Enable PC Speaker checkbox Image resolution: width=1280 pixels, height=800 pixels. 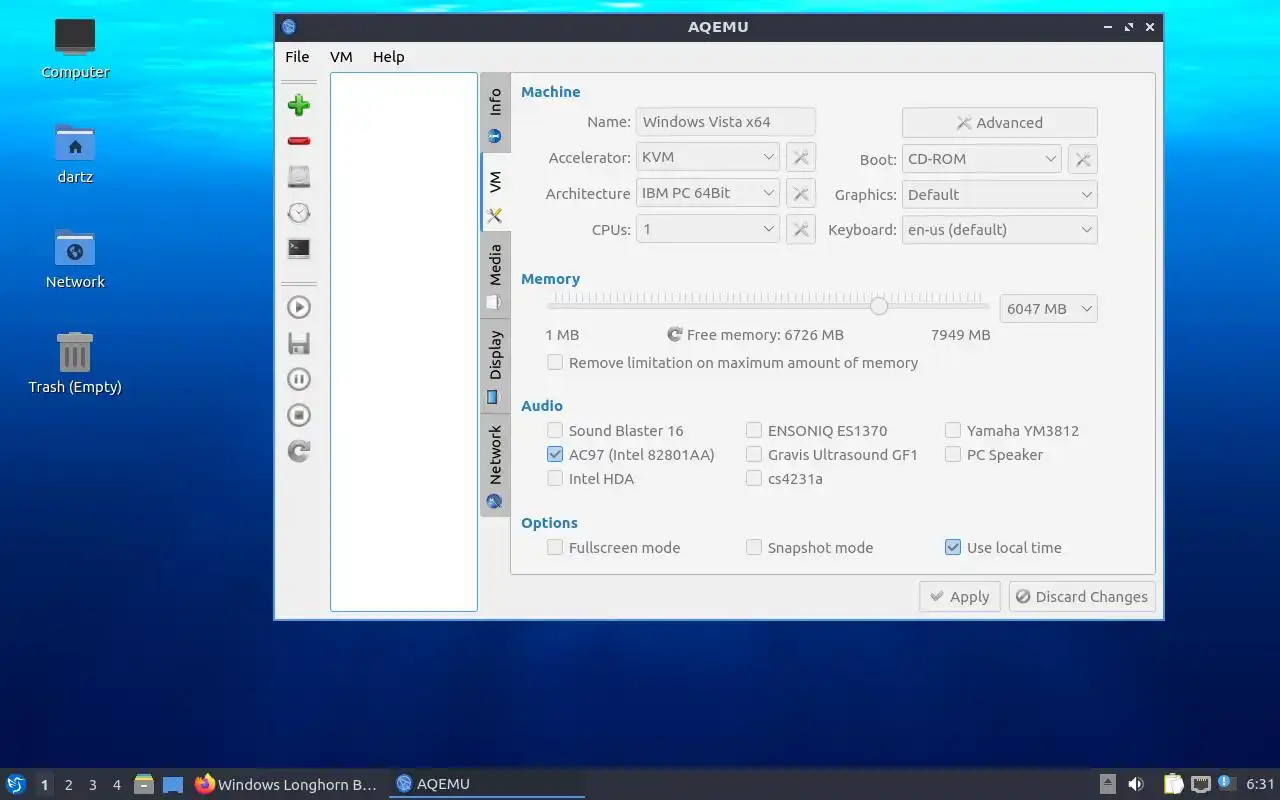coord(994,455)
